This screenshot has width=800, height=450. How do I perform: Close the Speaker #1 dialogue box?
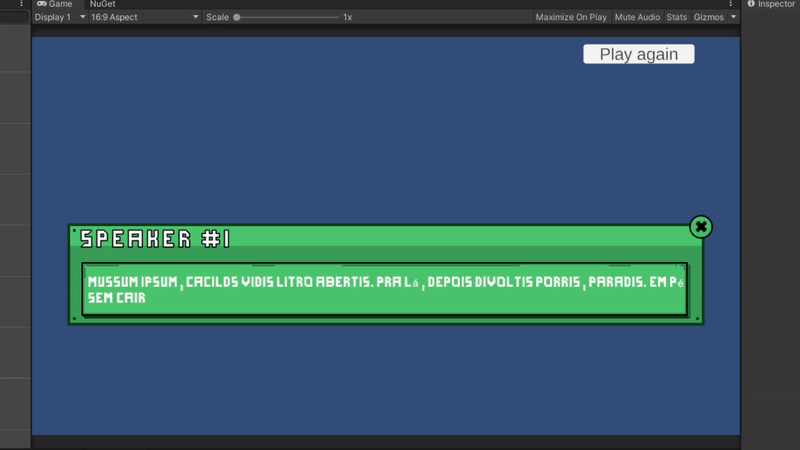(701, 227)
